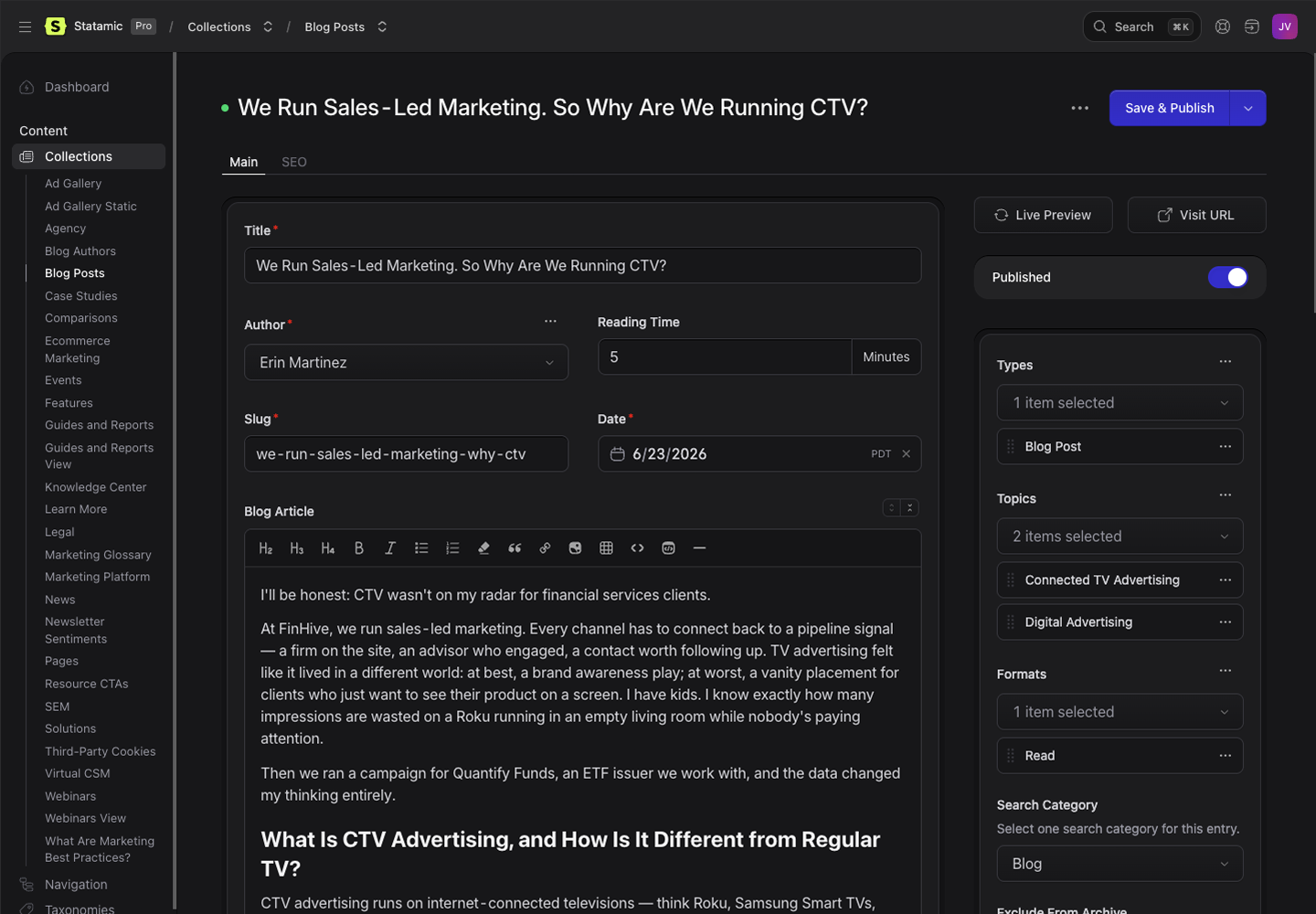Image resolution: width=1316 pixels, height=914 pixels.
Task: Toggle bold formatting in editor toolbar
Action: point(359,548)
